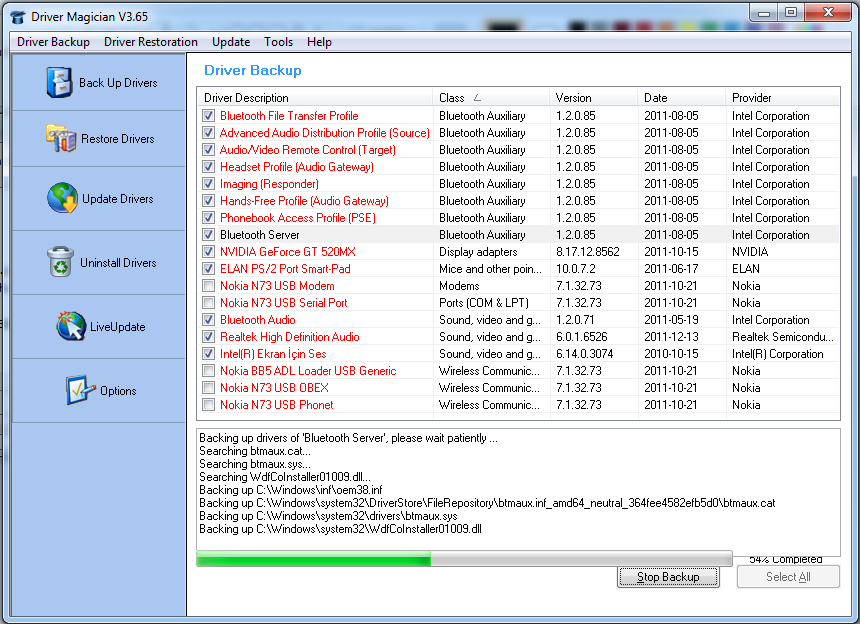Click version 8.17.12.8562 cell
Image resolution: width=860 pixels, height=624 pixels.
pos(587,252)
